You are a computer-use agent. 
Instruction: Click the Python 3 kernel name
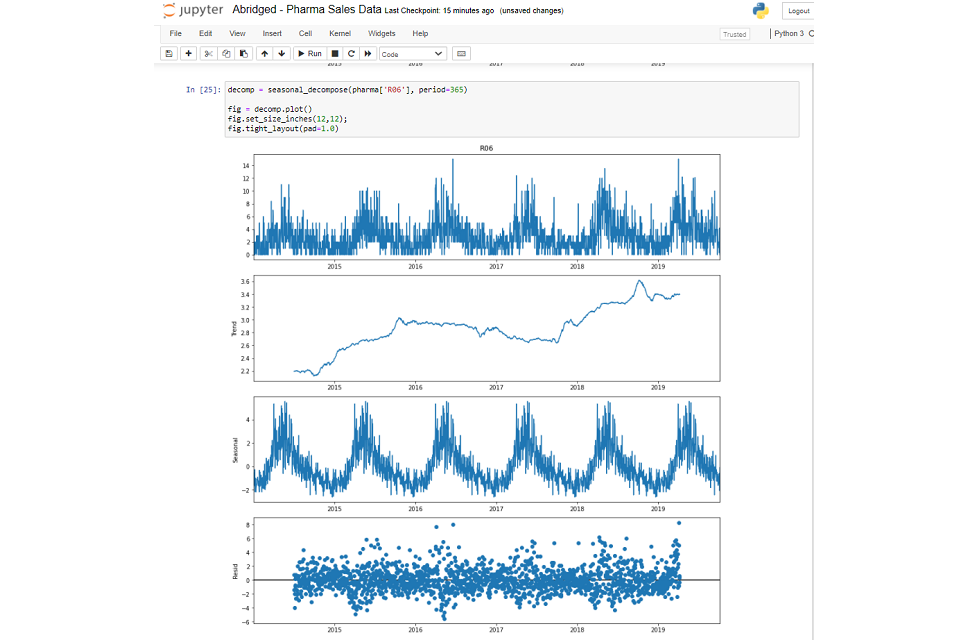tap(789, 33)
